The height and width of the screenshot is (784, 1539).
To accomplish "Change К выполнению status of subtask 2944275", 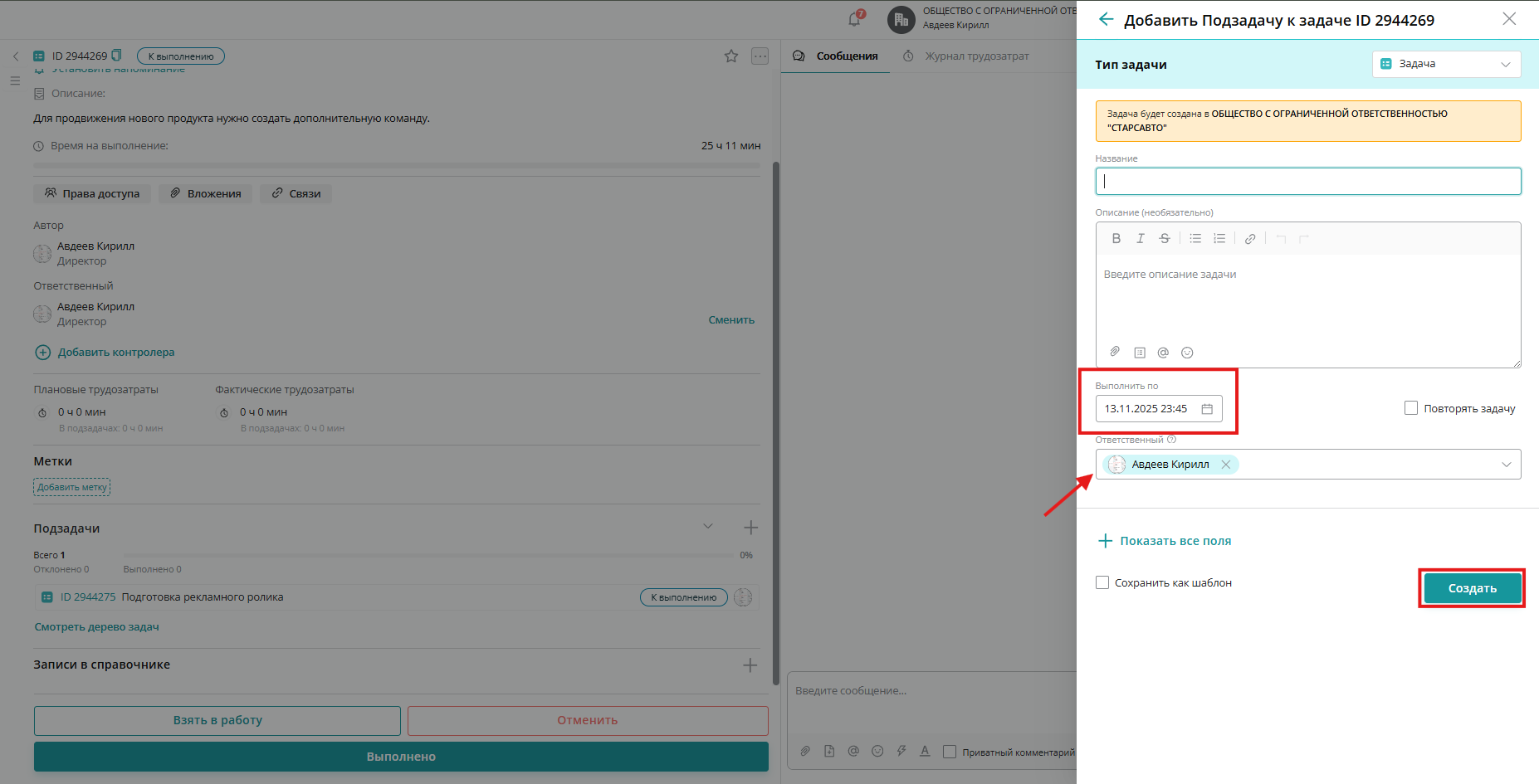I will coord(684,597).
